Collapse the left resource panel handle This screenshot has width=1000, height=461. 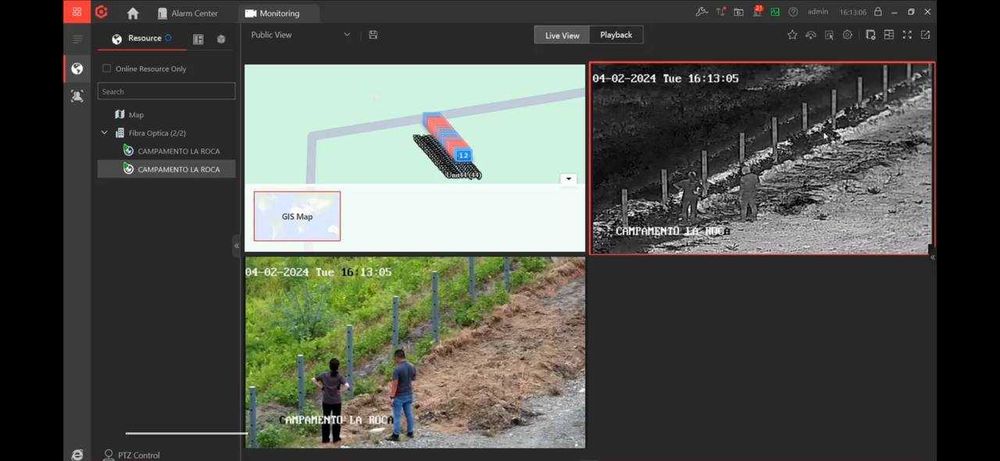click(237, 245)
